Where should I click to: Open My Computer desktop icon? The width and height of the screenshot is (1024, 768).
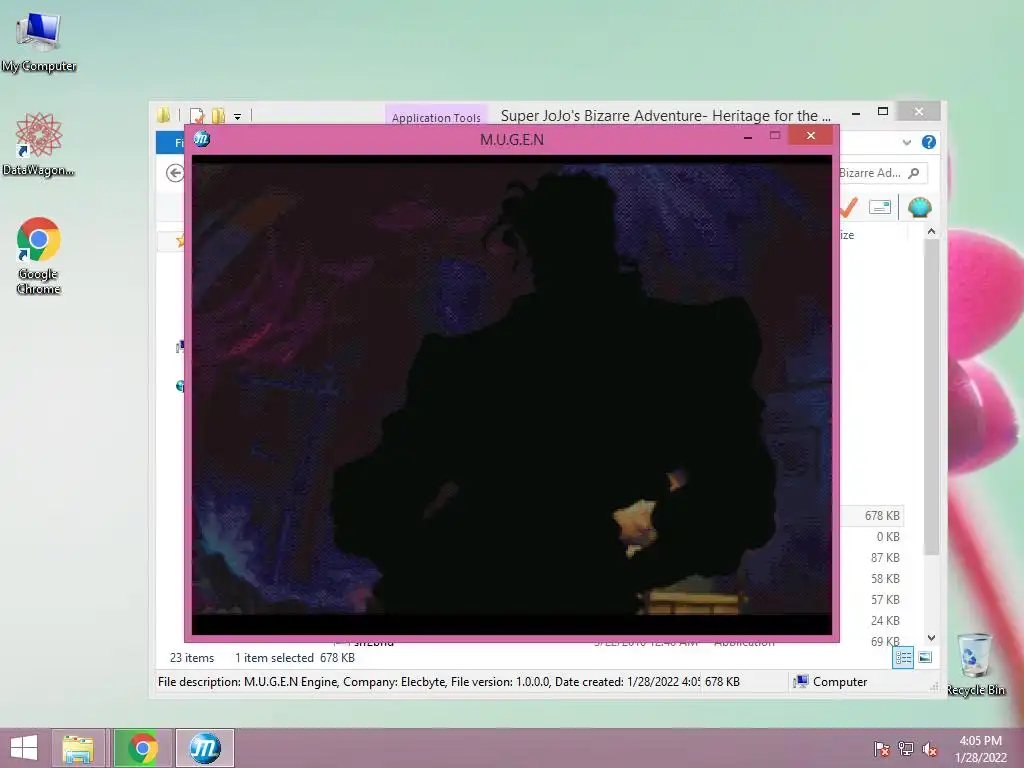click(x=39, y=43)
